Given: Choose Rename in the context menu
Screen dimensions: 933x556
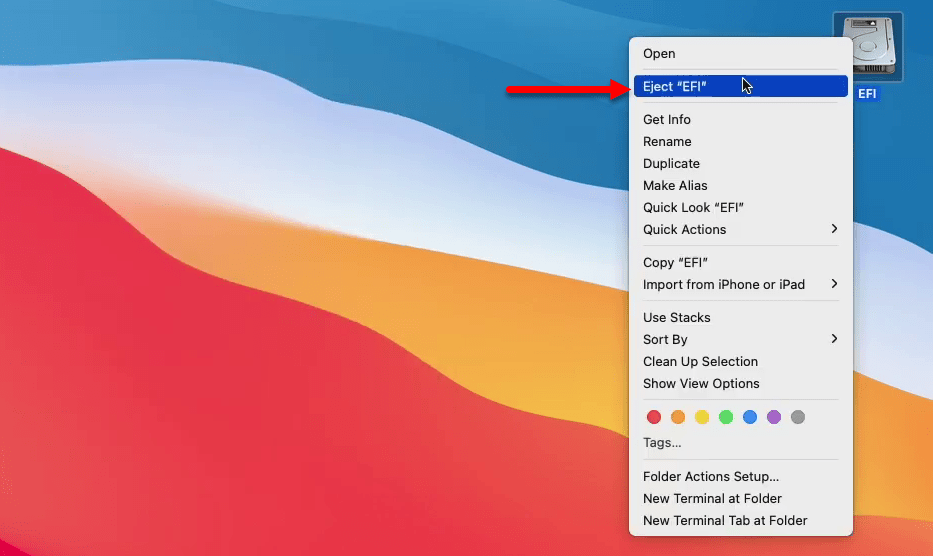Looking at the screenshot, I should tap(741, 142).
